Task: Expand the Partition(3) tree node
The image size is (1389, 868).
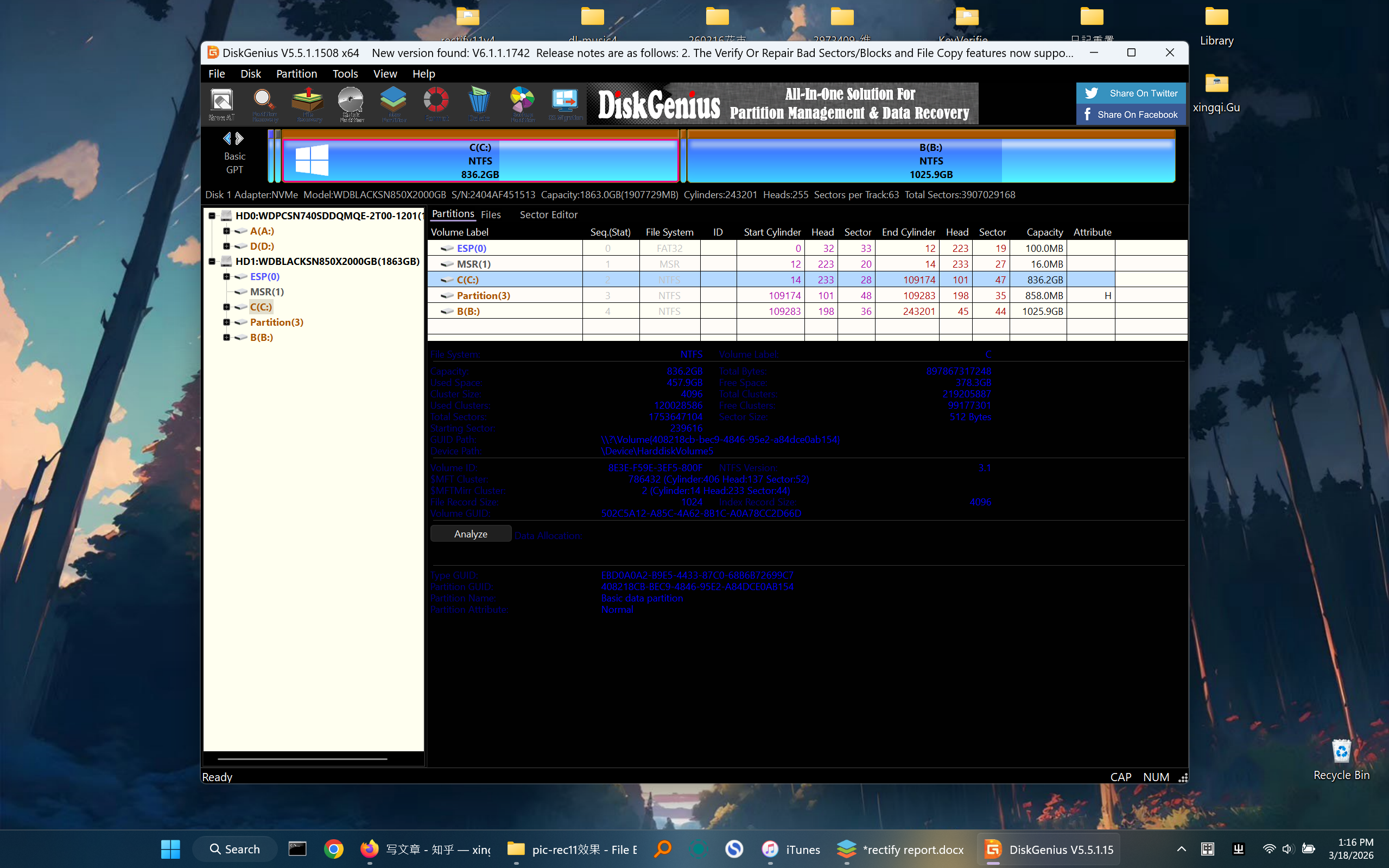Action: (x=226, y=322)
